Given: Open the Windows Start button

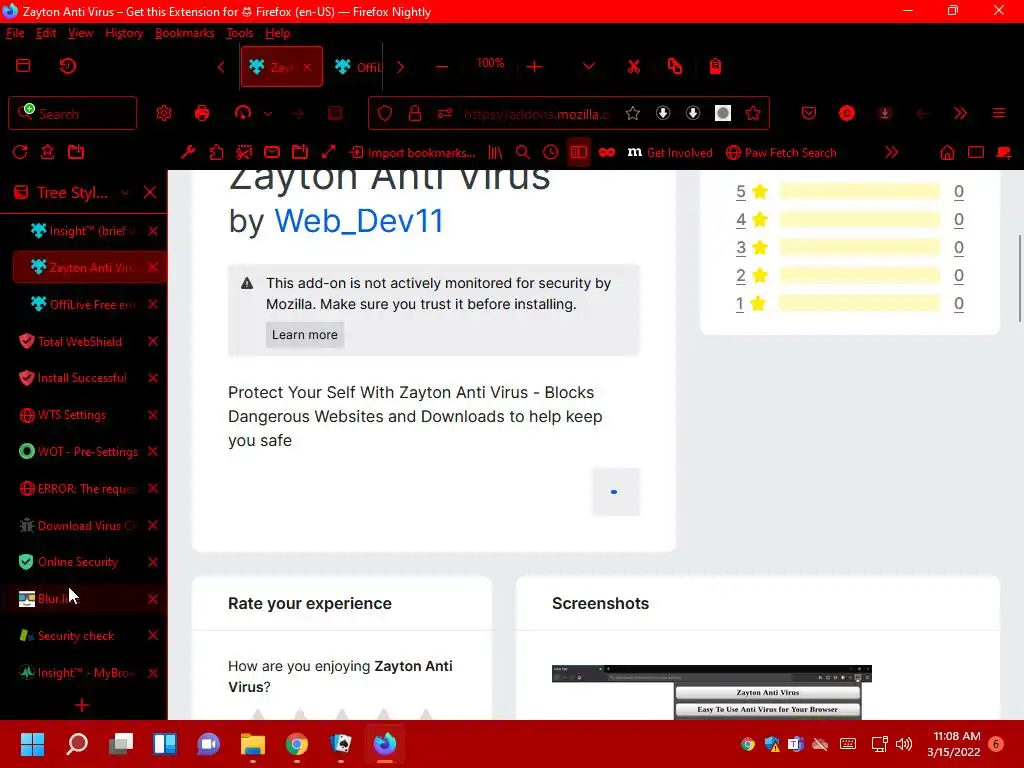Looking at the screenshot, I should 32,744.
